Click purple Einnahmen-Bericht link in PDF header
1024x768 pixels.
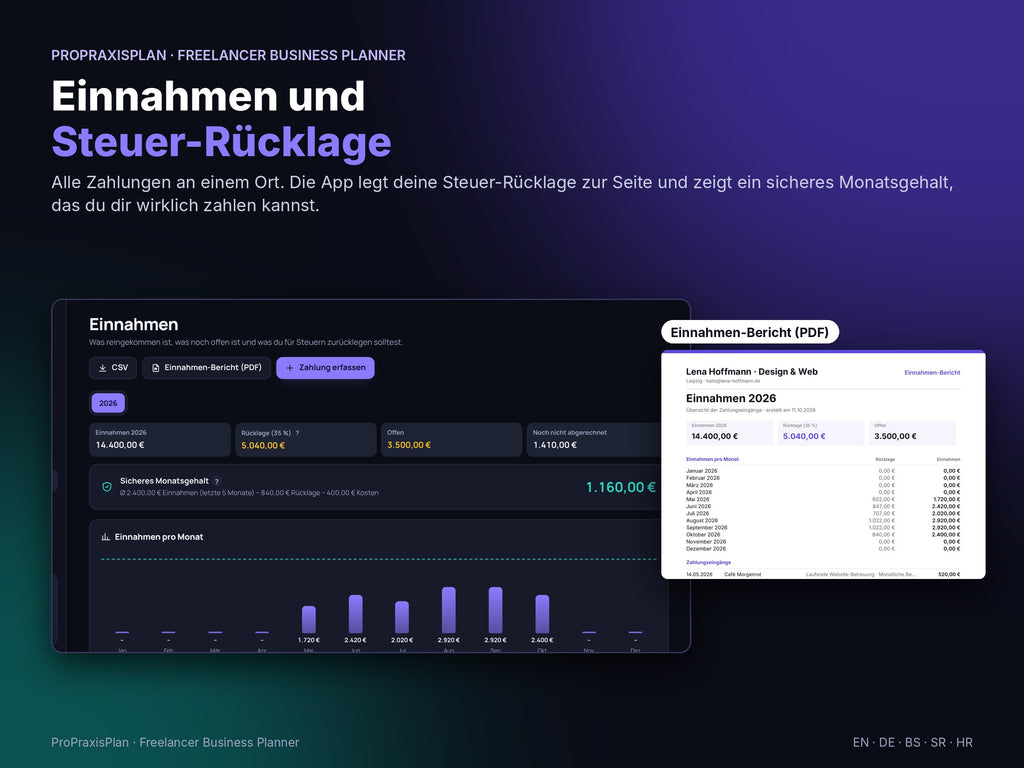tap(932, 372)
